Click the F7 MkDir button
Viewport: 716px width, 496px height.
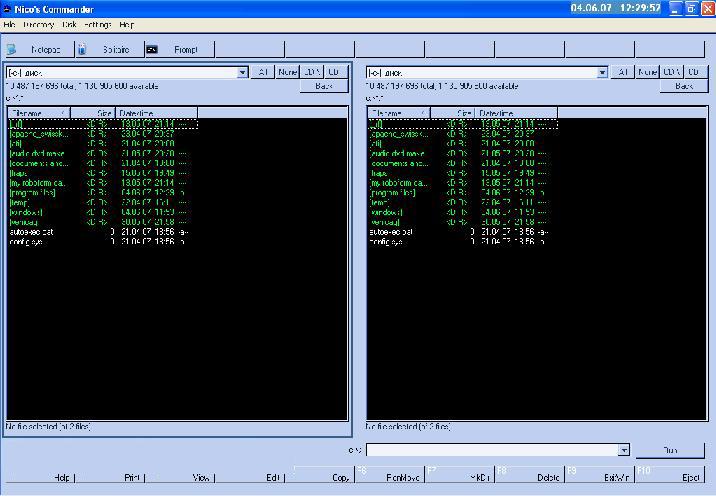460,475
